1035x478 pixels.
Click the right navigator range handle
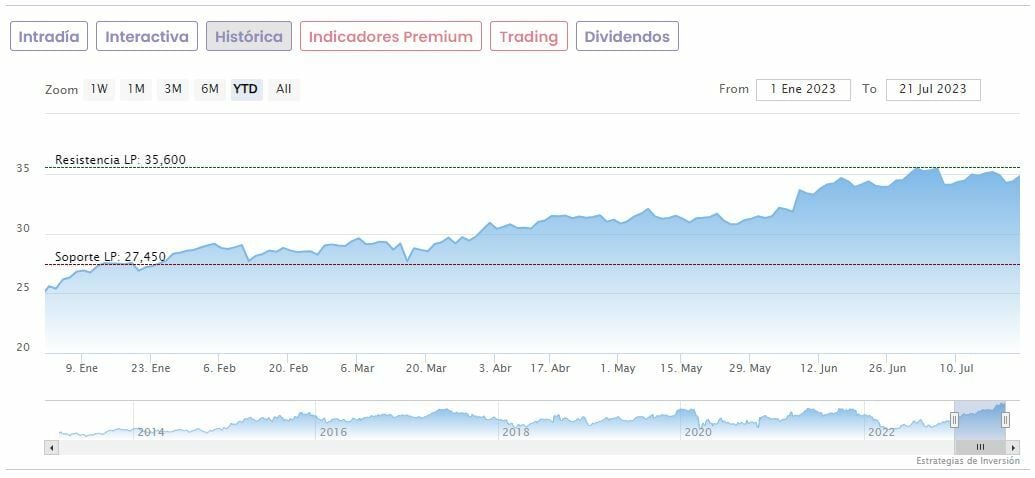(x=1005, y=420)
